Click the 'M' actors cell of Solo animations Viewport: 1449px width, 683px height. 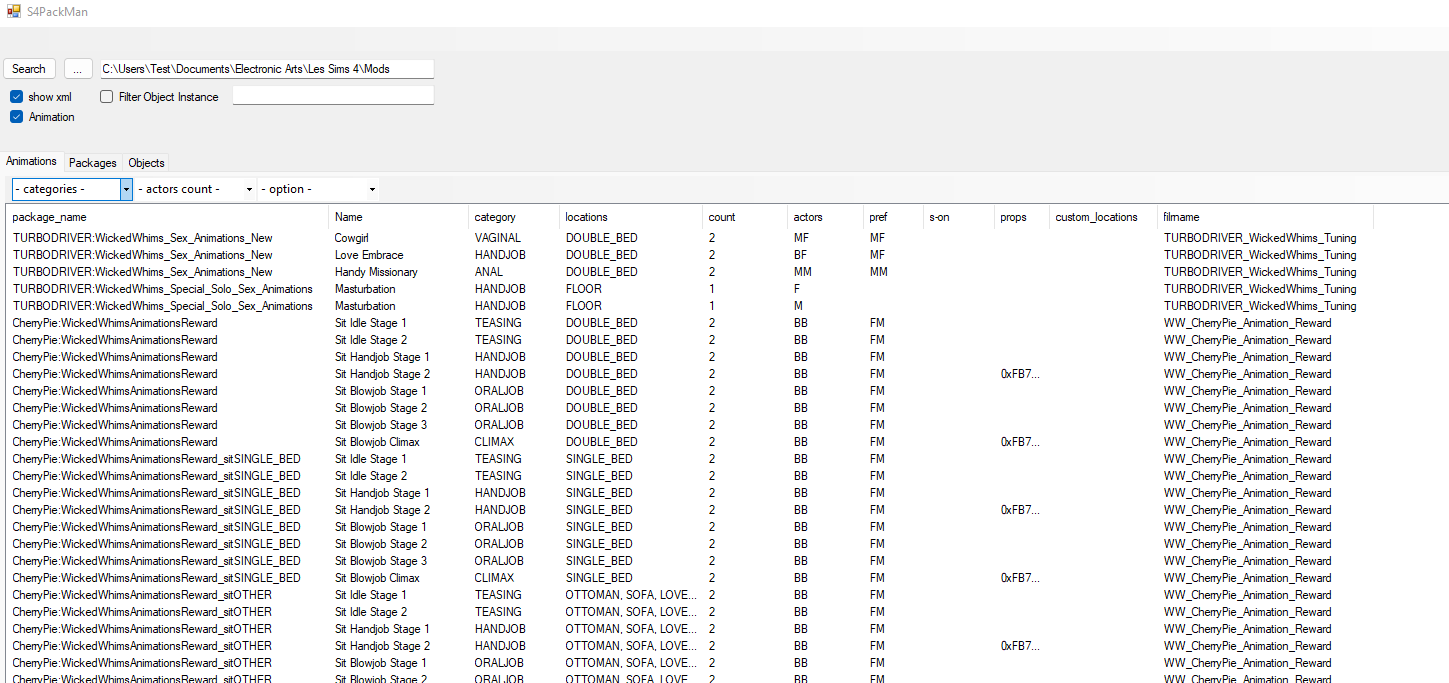[x=798, y=306]
